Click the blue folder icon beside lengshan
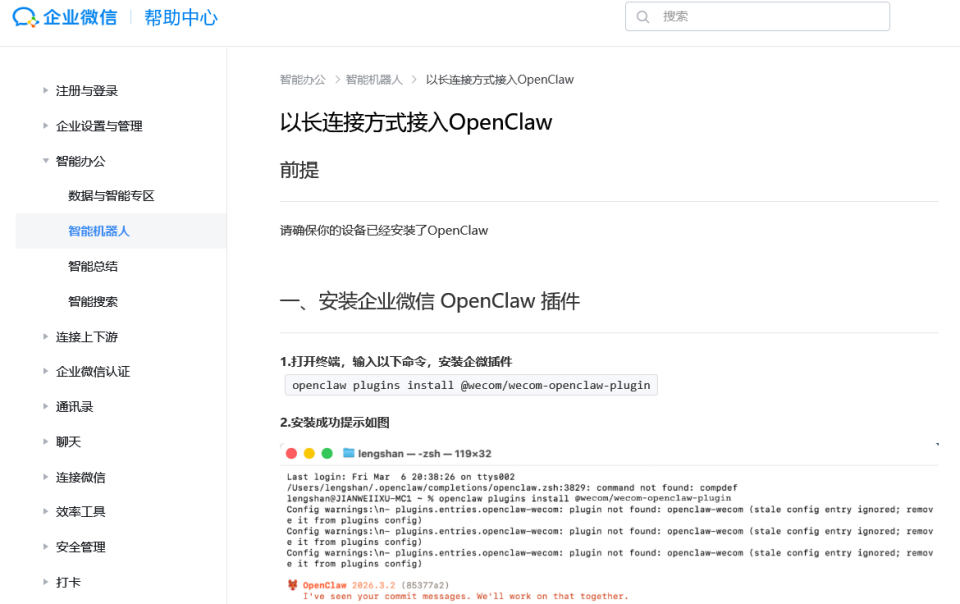Viewport: 960px width, 604px height. point(348,453)
